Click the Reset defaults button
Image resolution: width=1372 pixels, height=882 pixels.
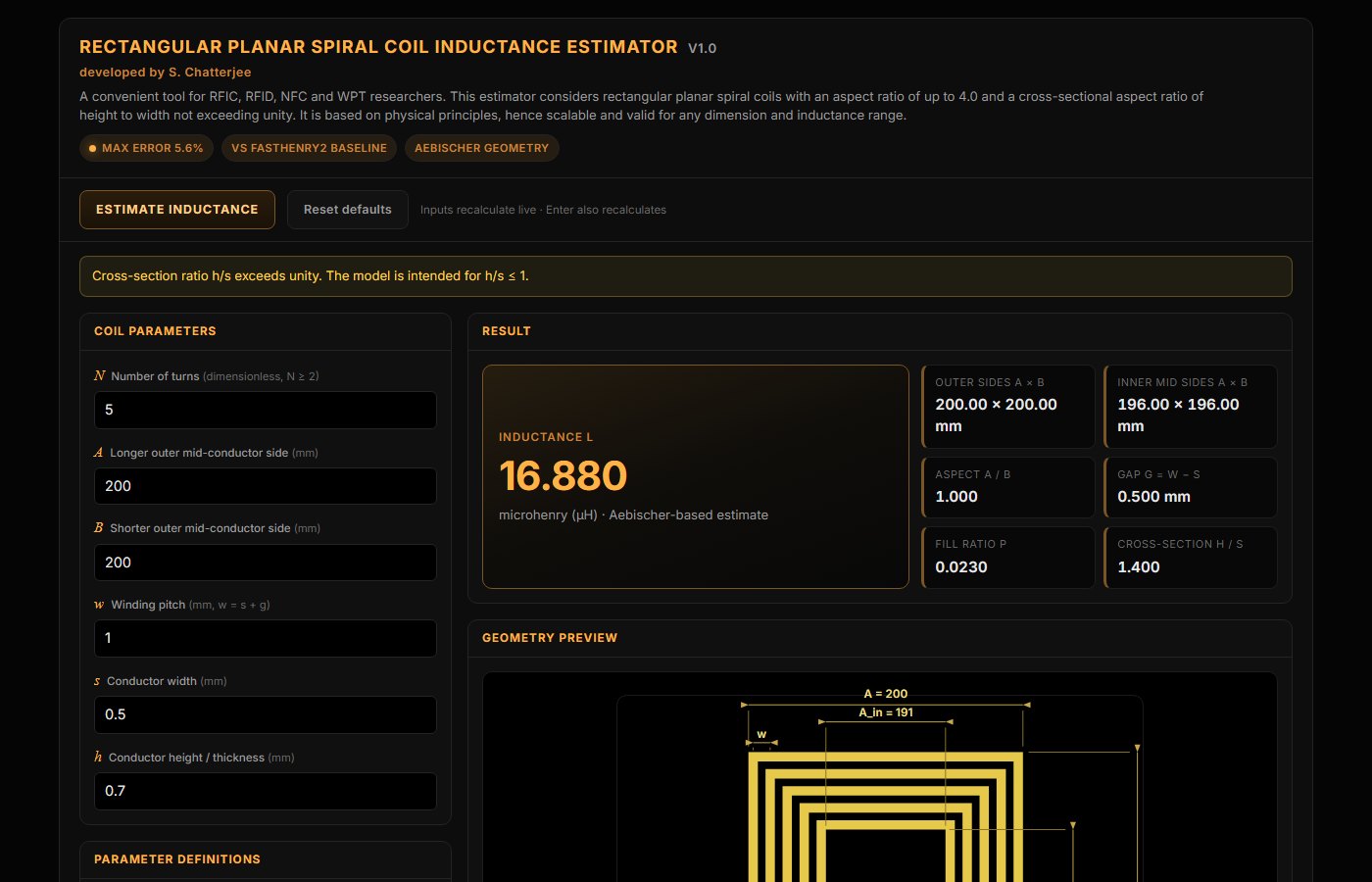click(x=348, y=210)
